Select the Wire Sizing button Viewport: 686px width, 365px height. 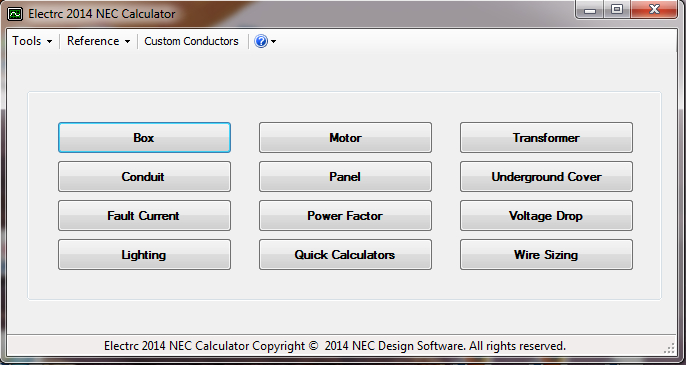tap(546, 254)
